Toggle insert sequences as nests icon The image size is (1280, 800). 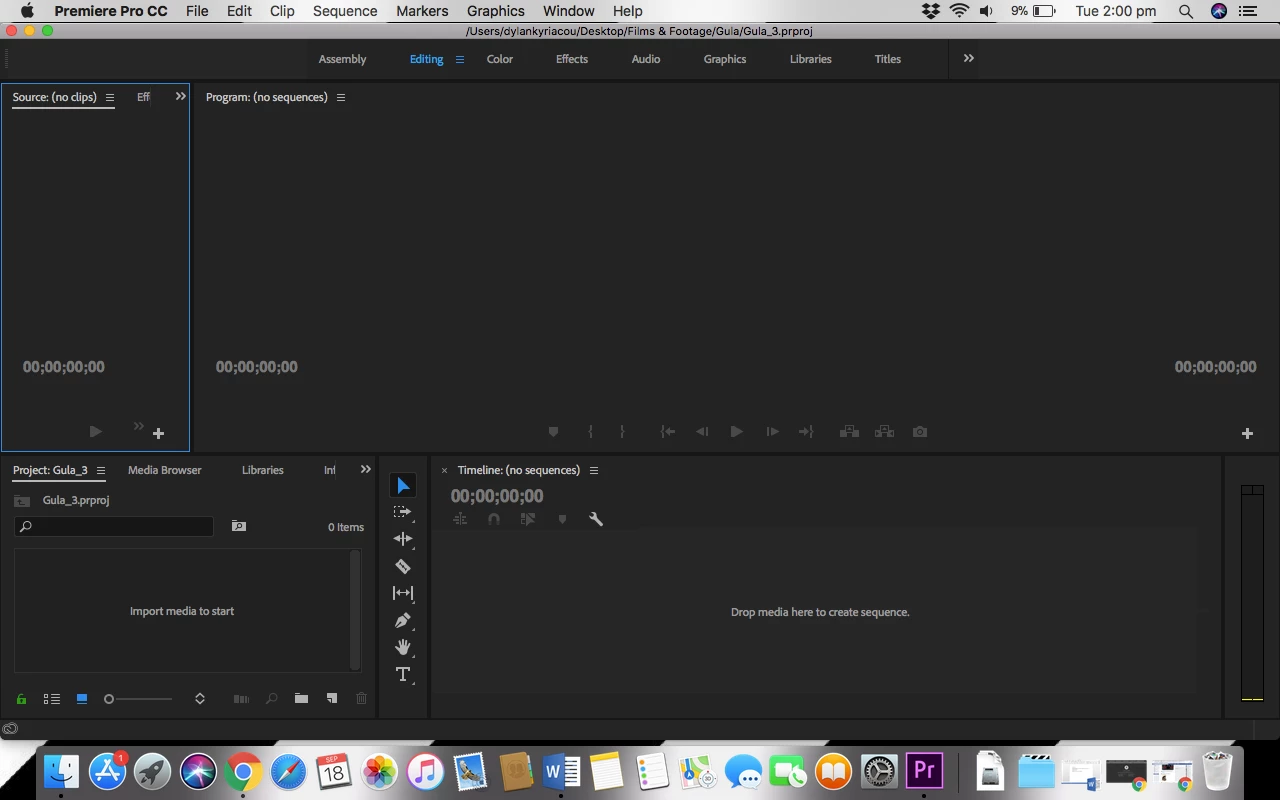click(460, 519)
